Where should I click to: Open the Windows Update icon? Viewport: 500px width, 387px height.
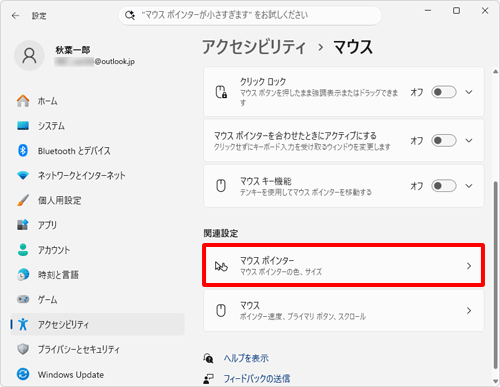[x=23, y=374]
